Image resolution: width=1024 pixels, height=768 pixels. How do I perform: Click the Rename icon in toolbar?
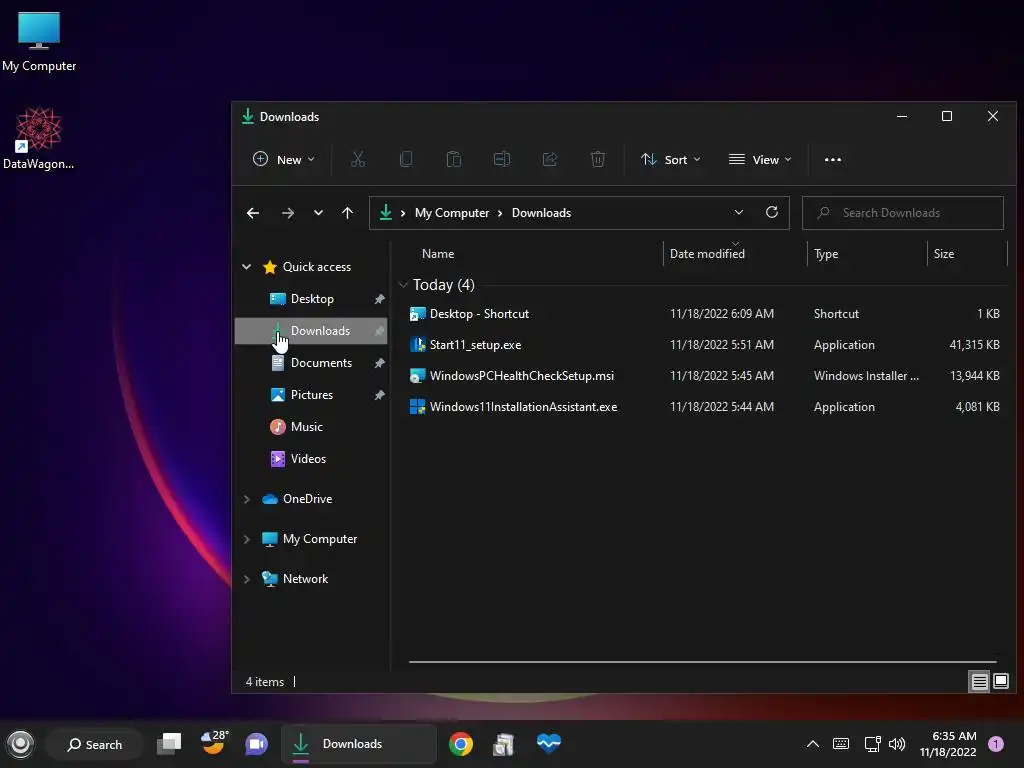click(502, 159)
